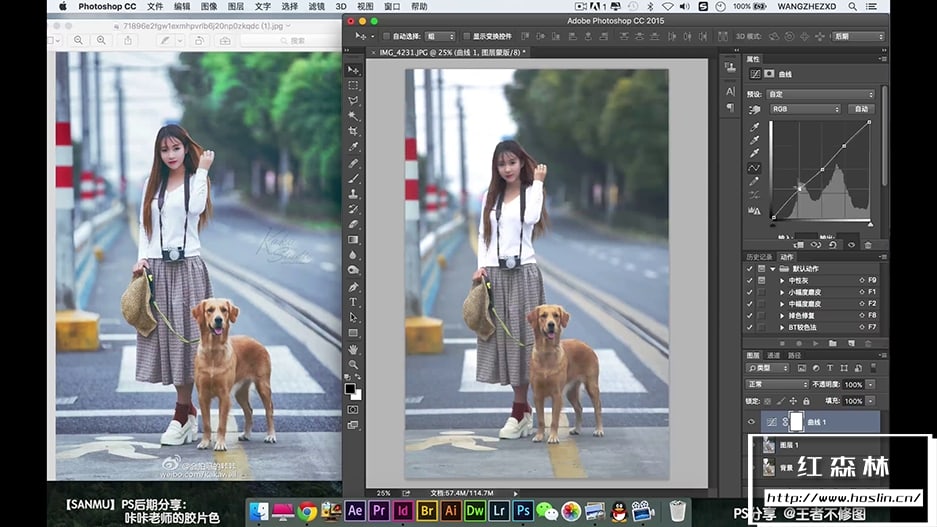Select the Pen tool

(353, 287)
